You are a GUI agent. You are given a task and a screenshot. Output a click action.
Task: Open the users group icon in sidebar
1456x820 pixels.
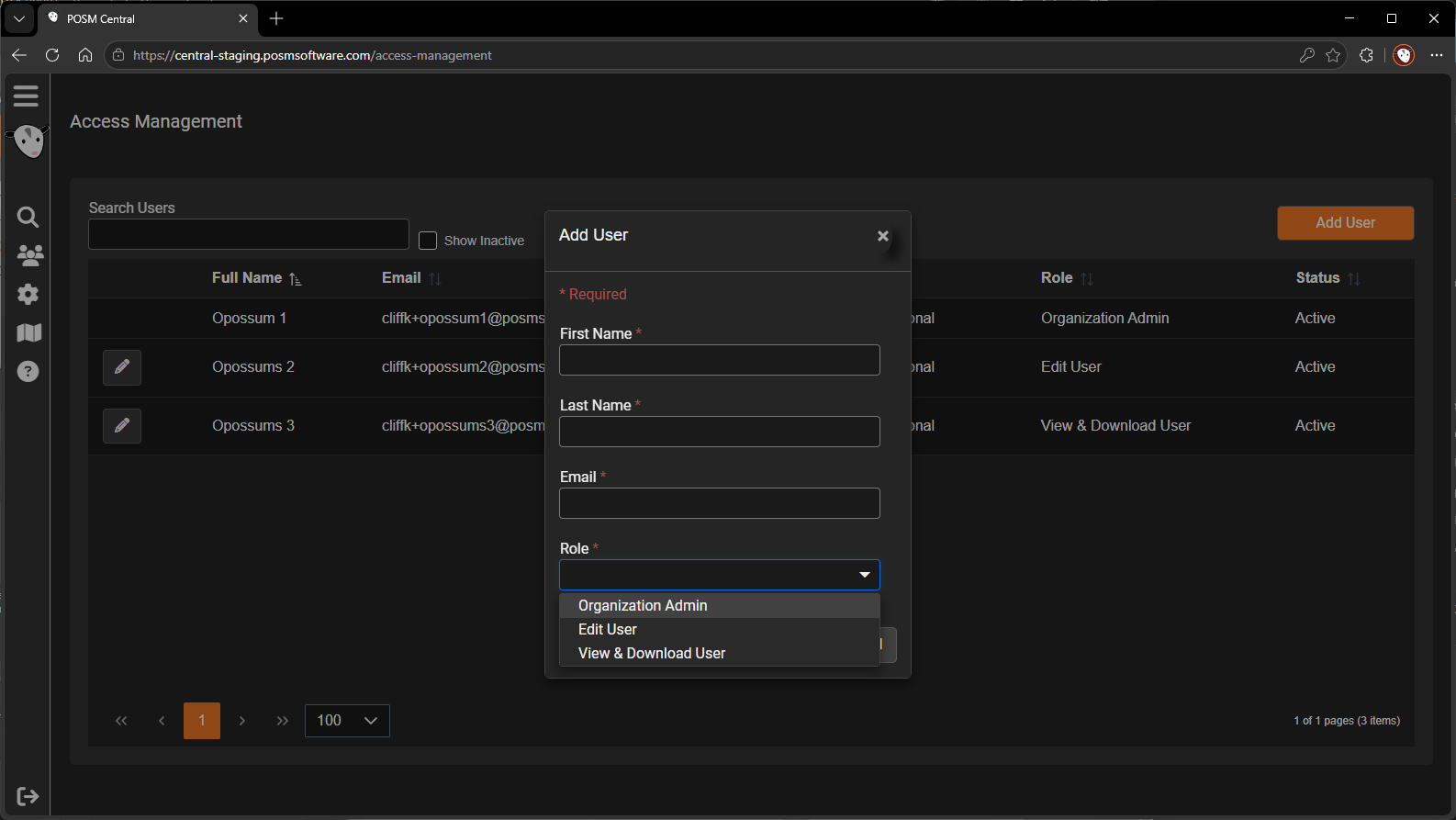click(29, 255)
